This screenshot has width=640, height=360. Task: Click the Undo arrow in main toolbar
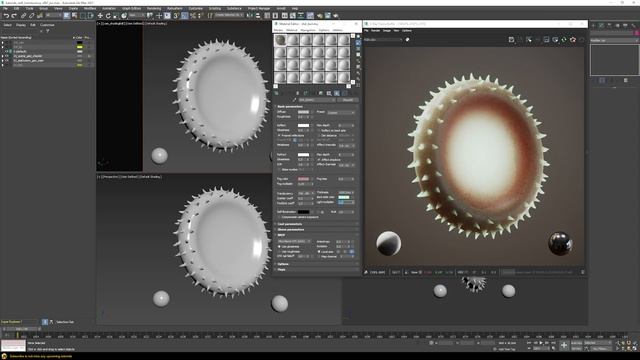tap(7, 16)
